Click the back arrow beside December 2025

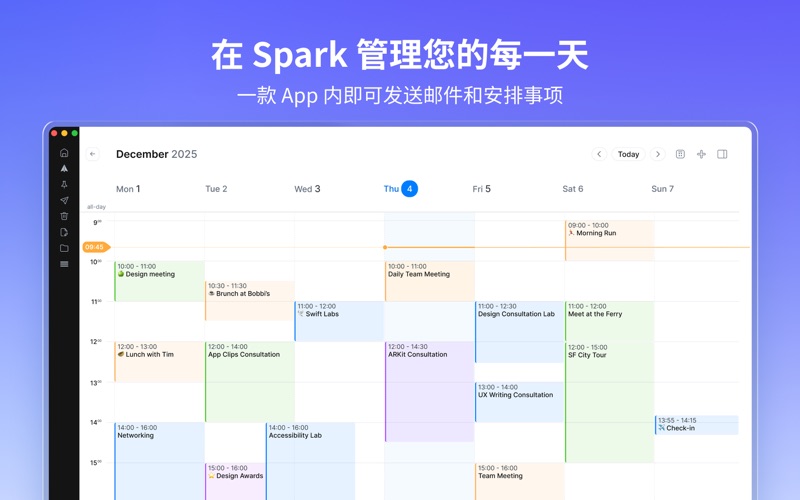[x=92, y=154]
